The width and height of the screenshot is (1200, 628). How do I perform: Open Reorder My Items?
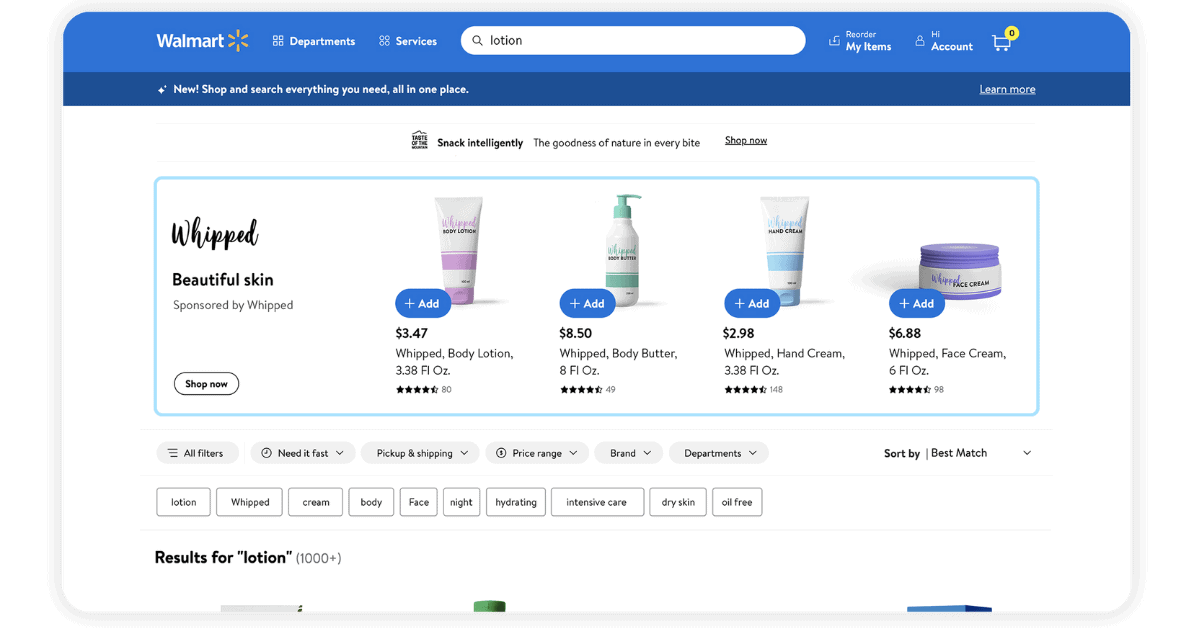tap(860, 41)
